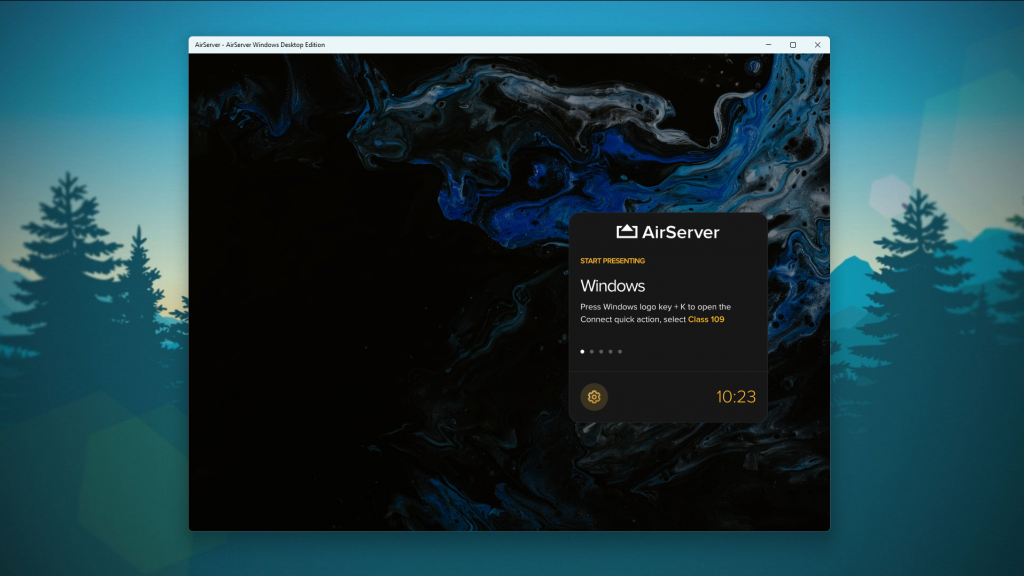Click the 10:23 clock display

coord(736,397)
